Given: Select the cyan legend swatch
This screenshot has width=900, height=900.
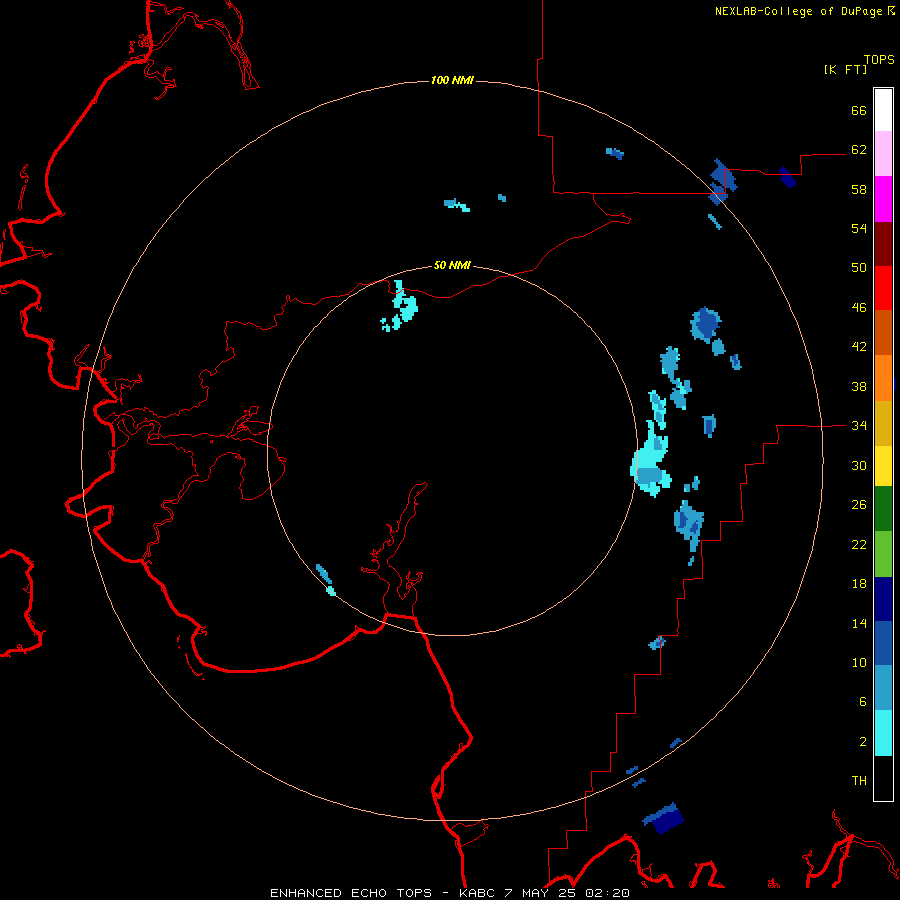Looking at the screenshot, I should click(x=883, y=733).
